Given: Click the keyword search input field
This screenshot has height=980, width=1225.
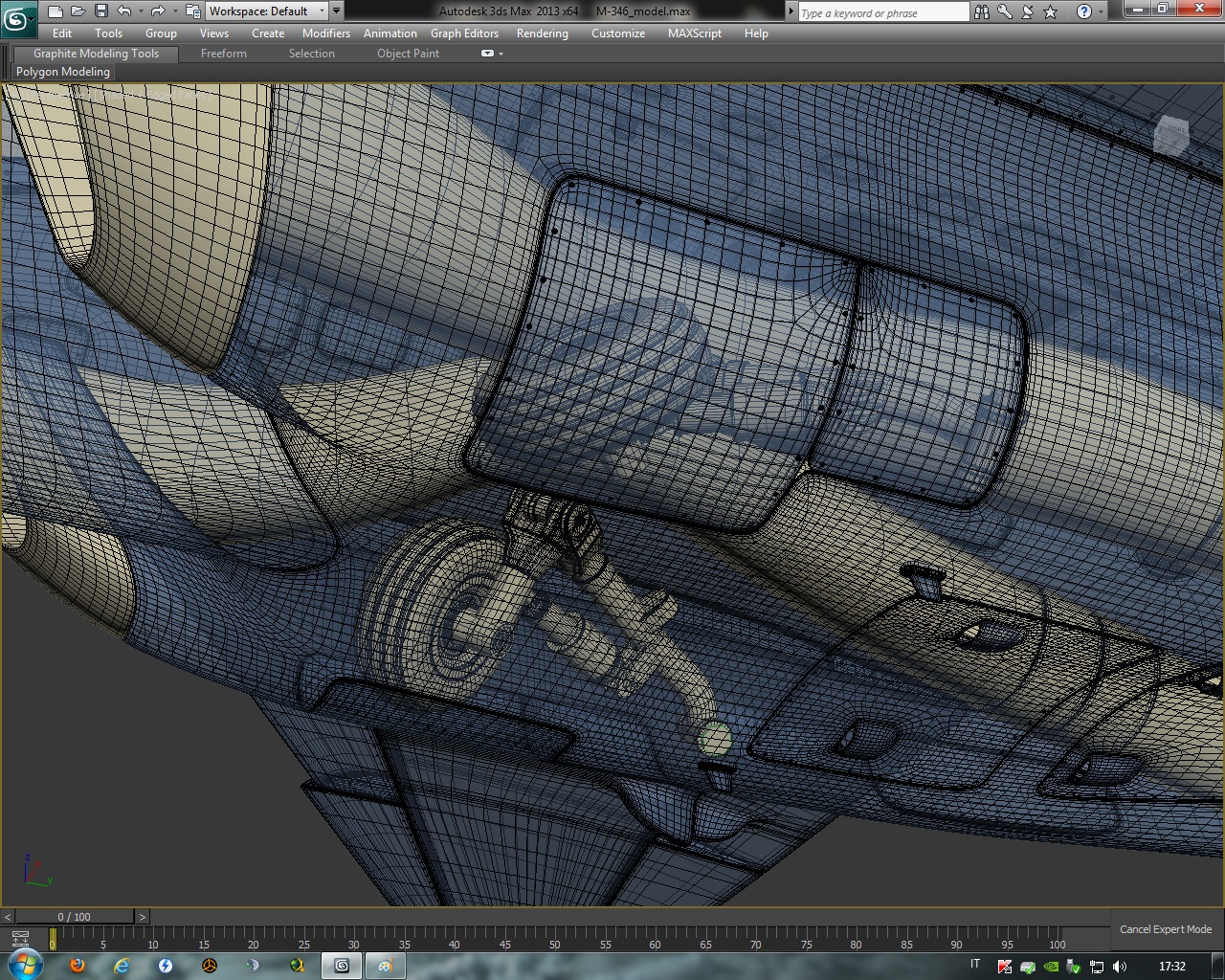Looking at the screenshot, I should pyautogui.click(x=883, y=12).
